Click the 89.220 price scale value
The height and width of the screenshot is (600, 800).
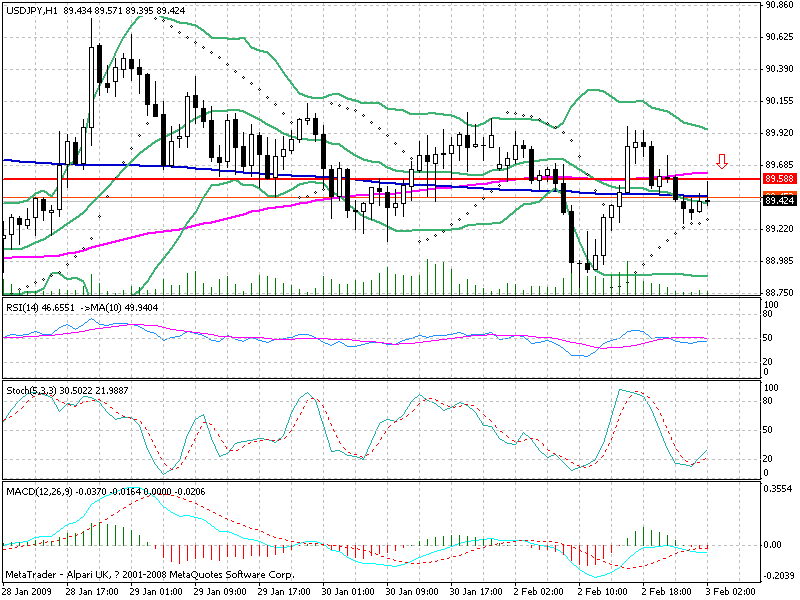[780, 229]
